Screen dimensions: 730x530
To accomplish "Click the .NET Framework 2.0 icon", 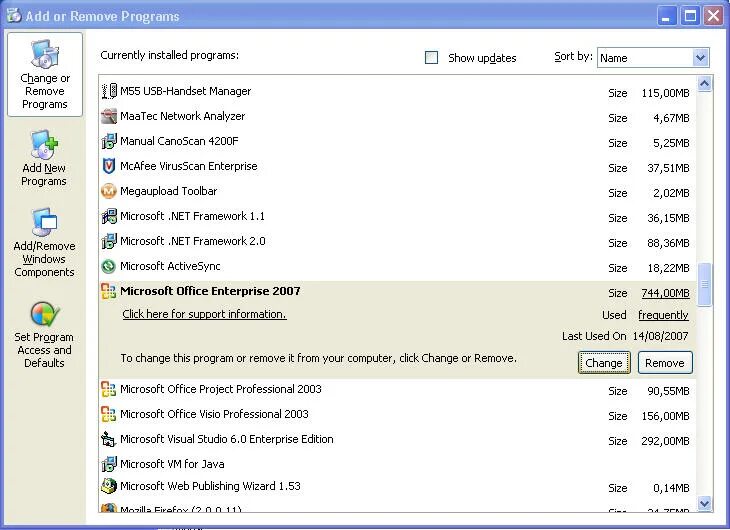I will click(x=109, y=241).
